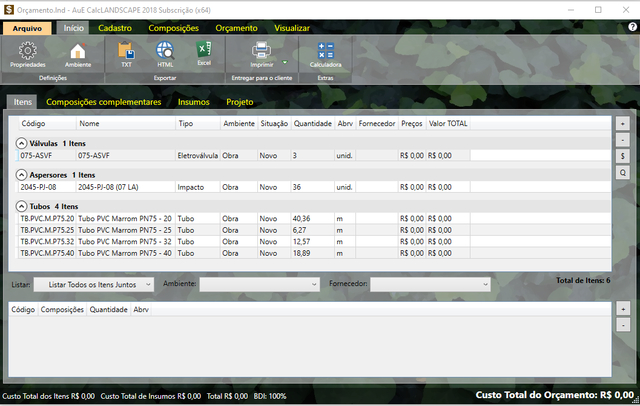Open the Ambiente filter dropdown

coord(259,284)
